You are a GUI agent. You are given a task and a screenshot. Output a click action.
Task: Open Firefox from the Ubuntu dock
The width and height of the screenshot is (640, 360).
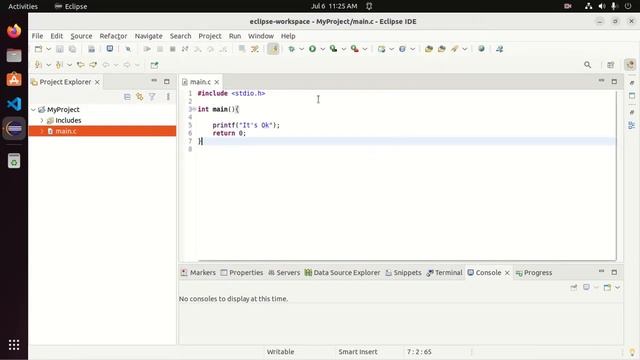pyautogui.click(x=14, y=31)
